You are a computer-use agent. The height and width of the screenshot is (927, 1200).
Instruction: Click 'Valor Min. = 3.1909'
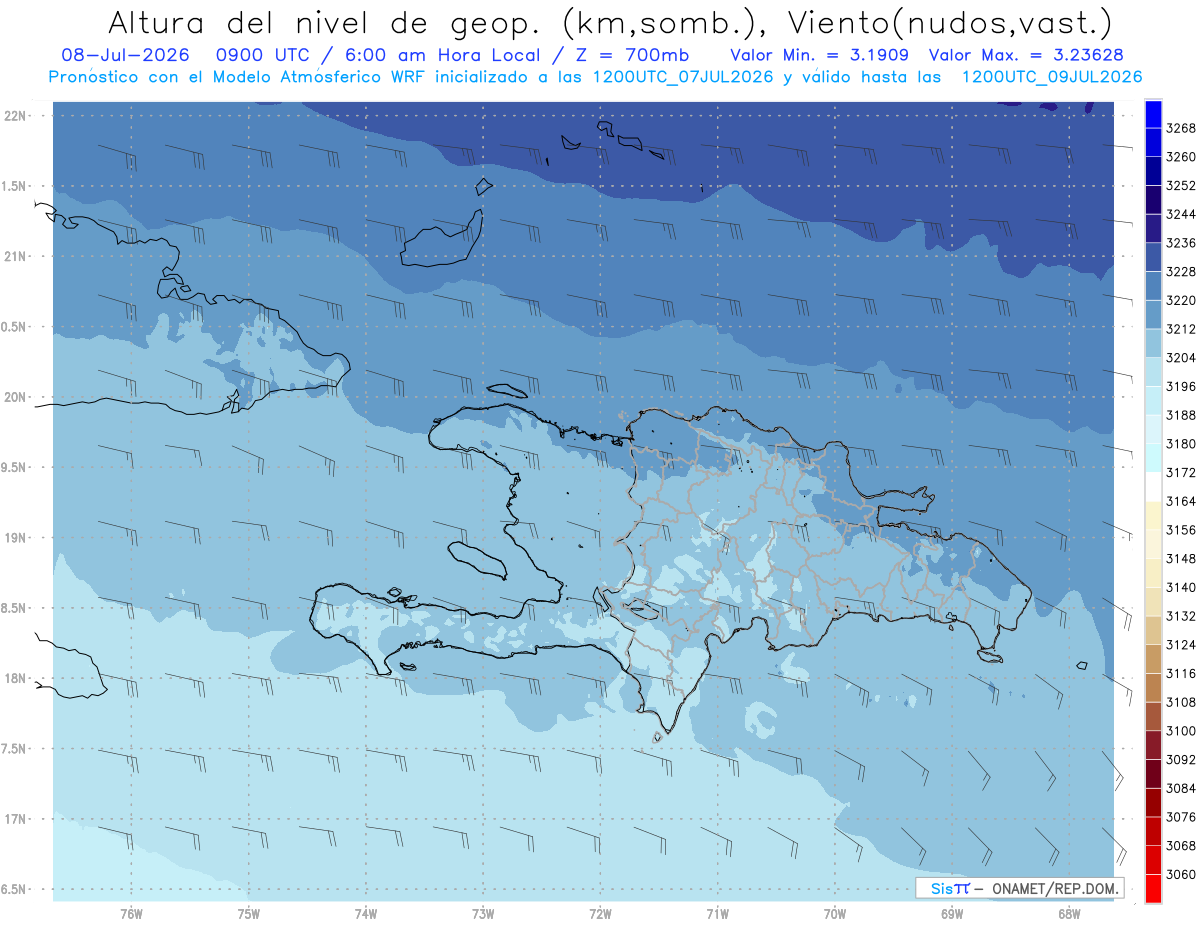coord(819,55)
